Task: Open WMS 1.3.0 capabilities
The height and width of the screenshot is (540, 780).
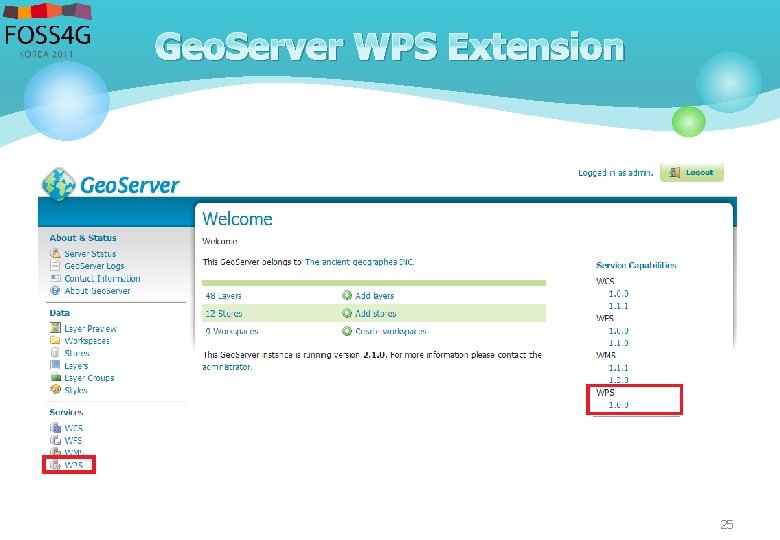Action: (618, 380)
